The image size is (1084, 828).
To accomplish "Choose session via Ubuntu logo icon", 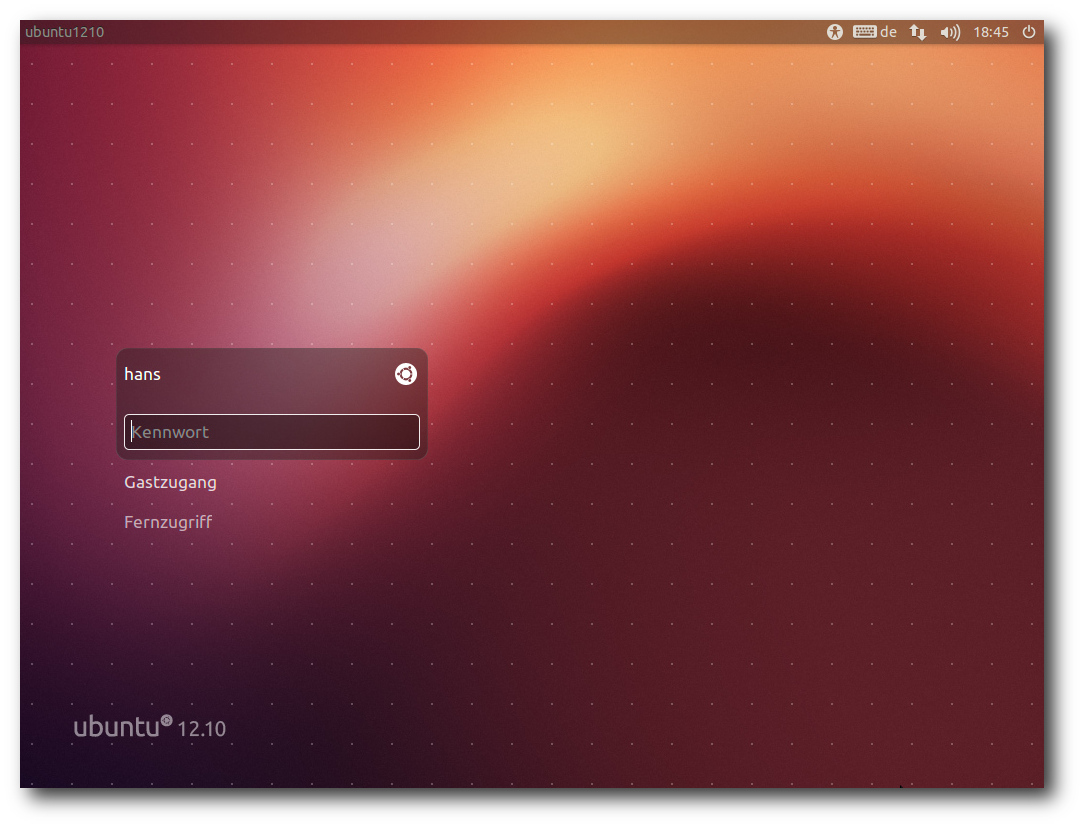I will pyautogui.click(x=406, y=374).
